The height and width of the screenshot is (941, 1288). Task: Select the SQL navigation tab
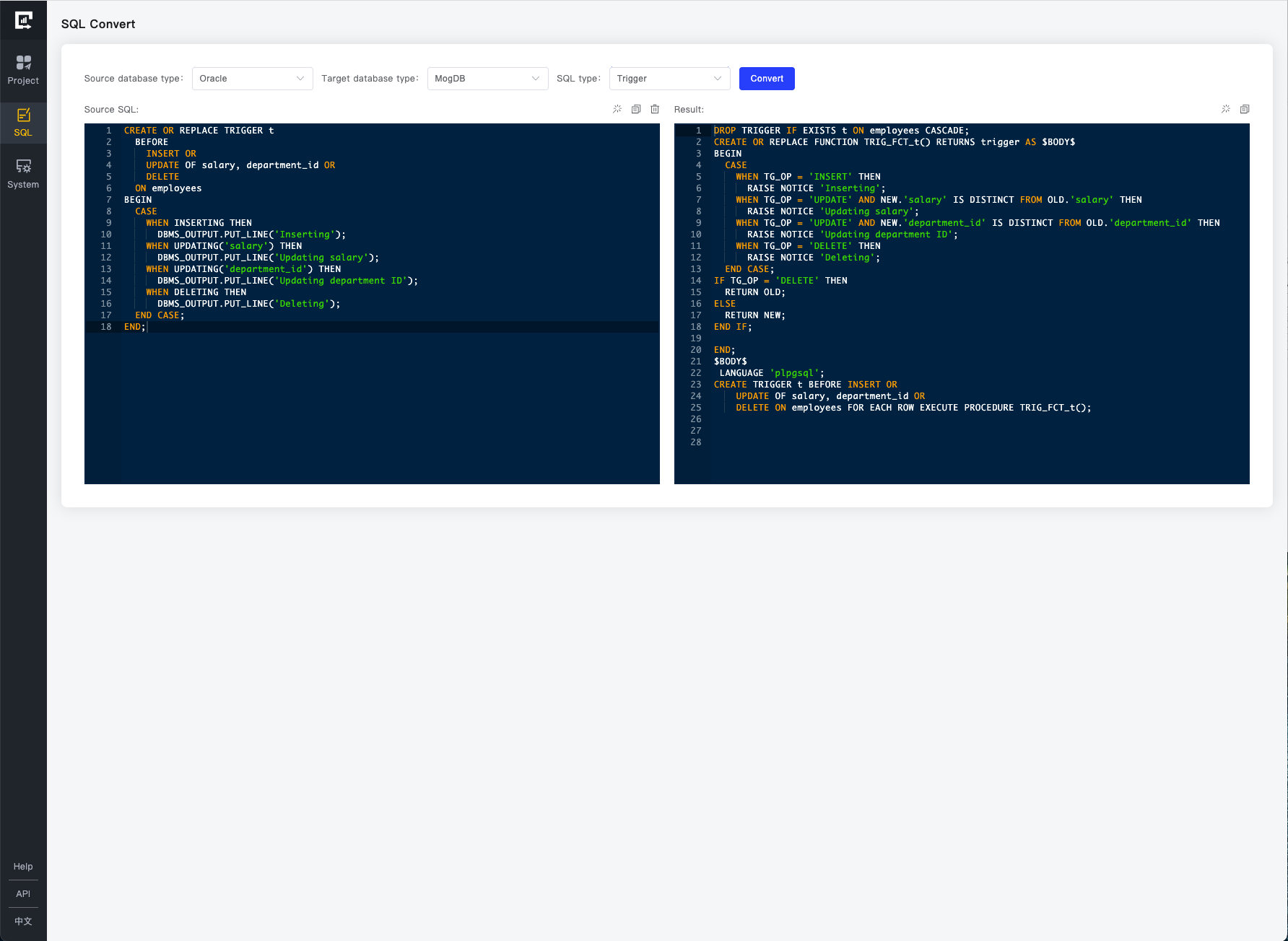click(x=23, y=122)
